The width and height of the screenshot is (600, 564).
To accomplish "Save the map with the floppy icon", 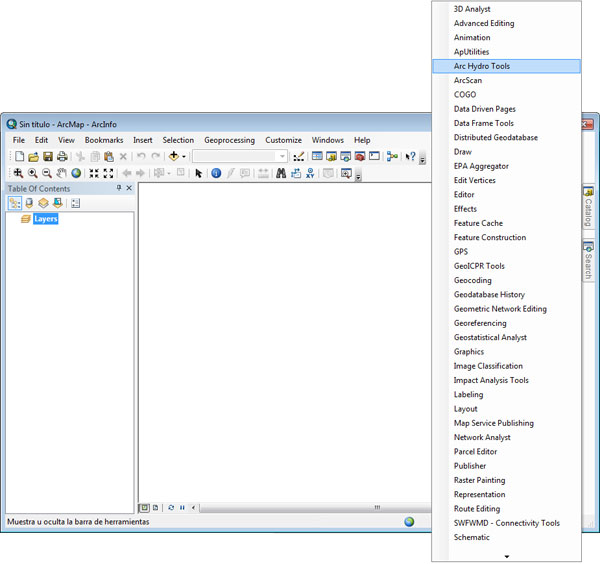I will pos(48,156).
